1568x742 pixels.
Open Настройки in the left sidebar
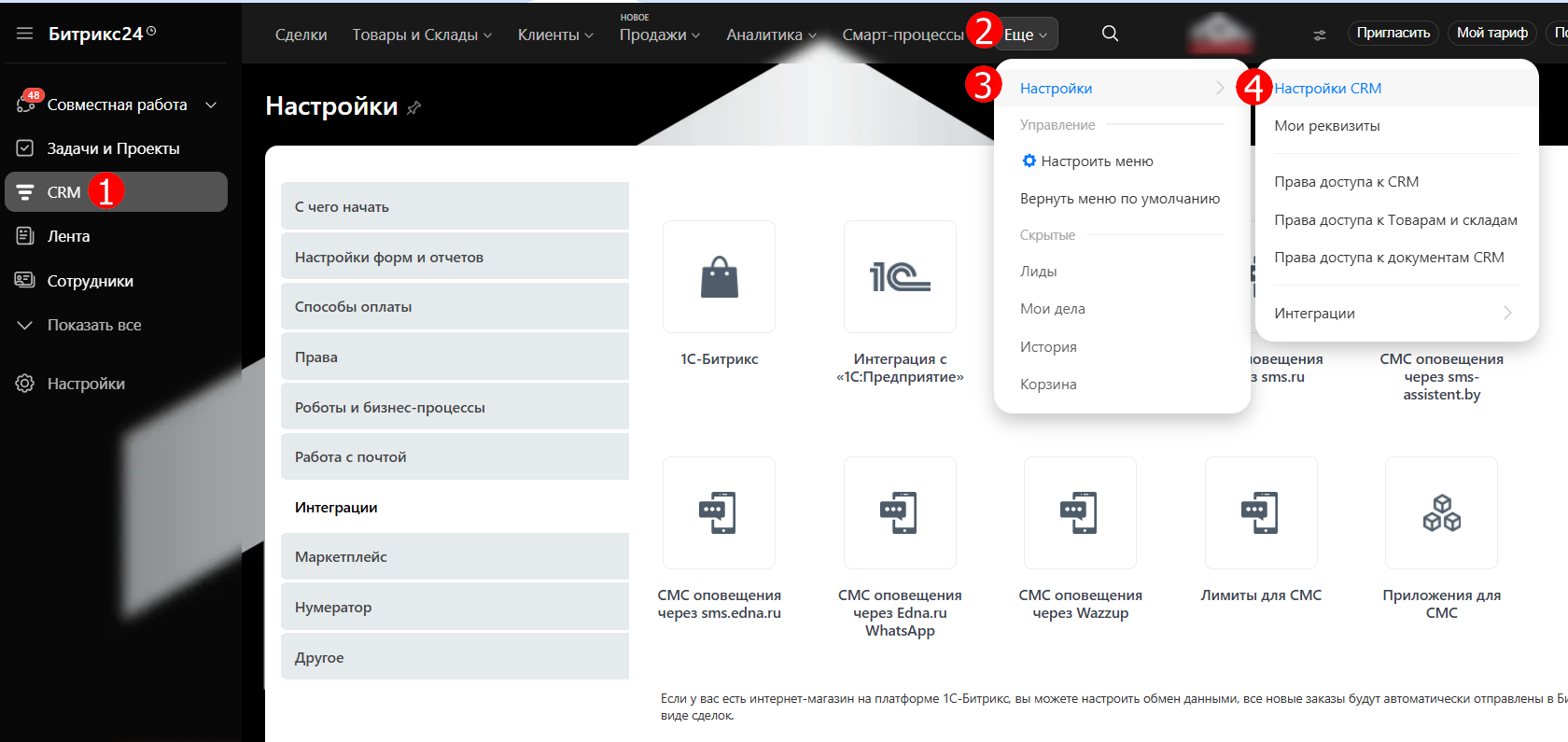[x=86, y=384]
